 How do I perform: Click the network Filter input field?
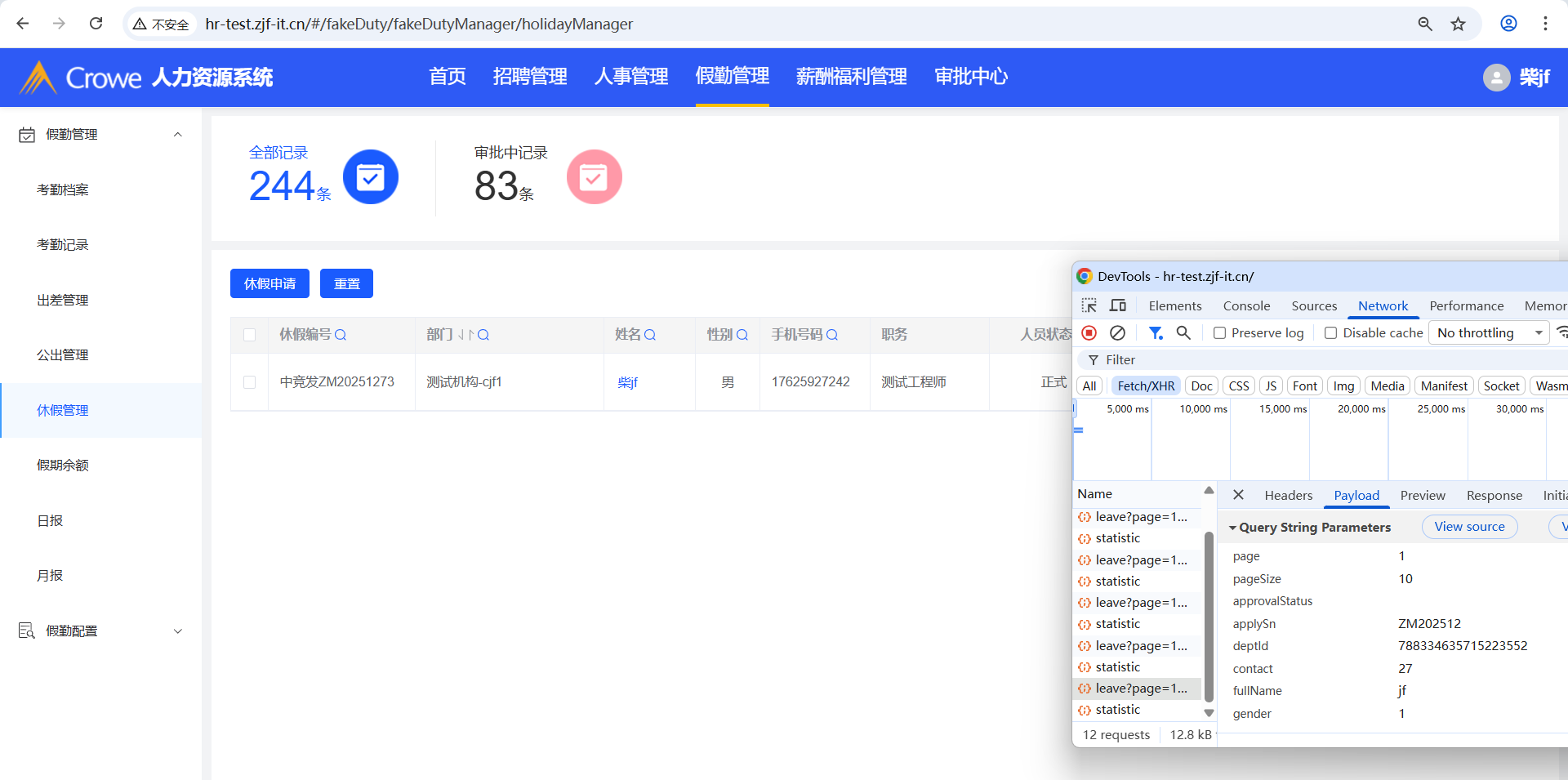tap(1307, 359)
